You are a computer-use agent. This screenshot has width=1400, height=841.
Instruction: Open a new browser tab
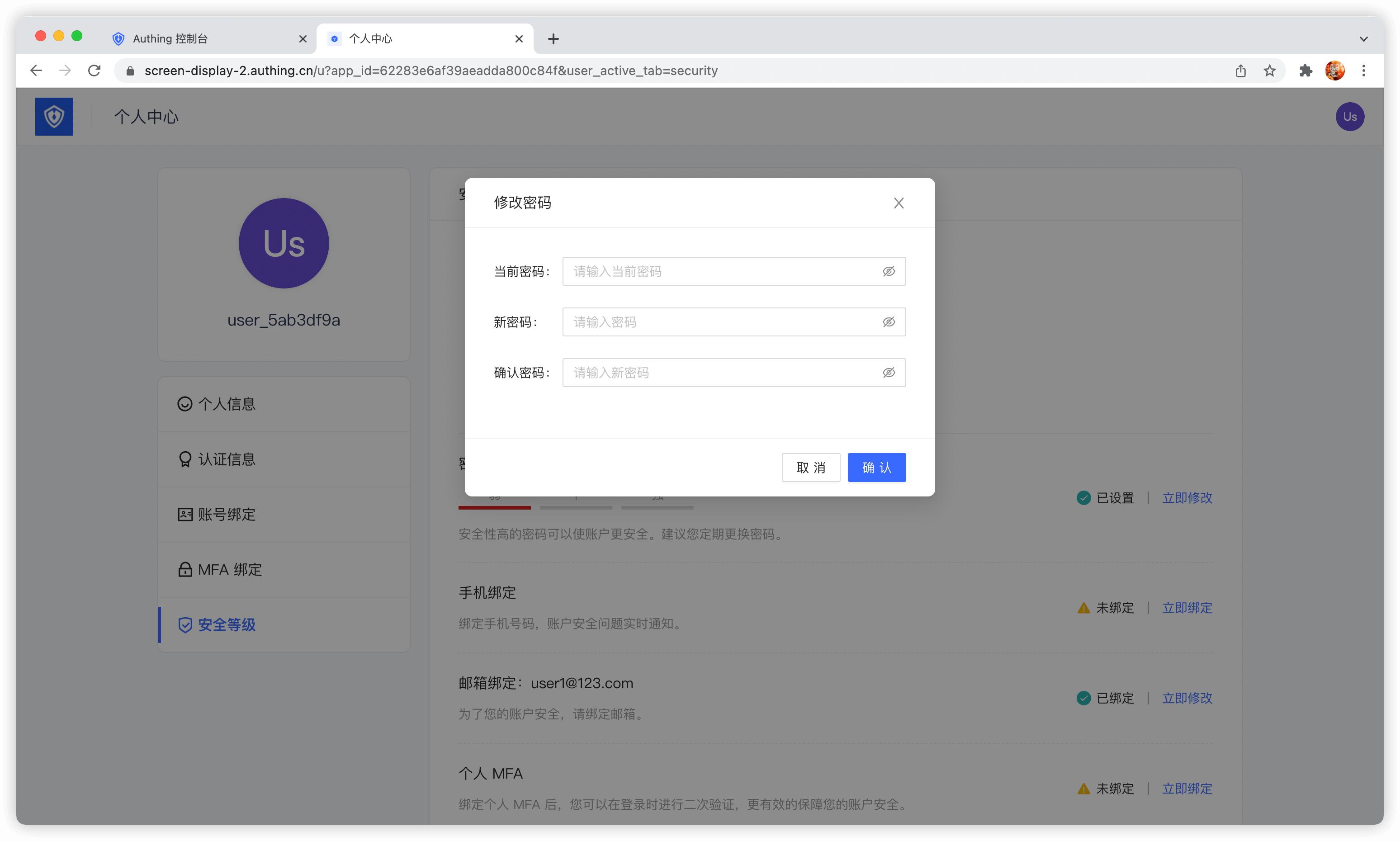(x=553, y=38)
